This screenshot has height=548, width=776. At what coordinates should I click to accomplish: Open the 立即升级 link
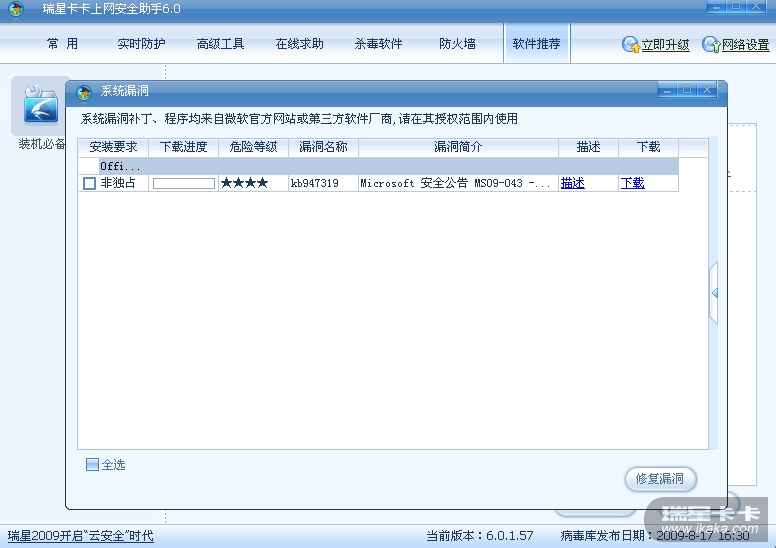point(666,45)
